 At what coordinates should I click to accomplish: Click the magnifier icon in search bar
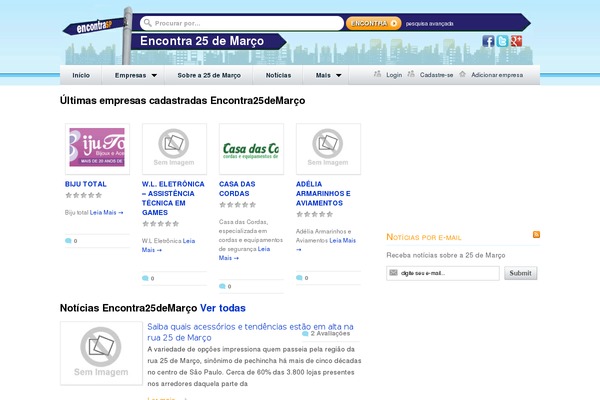[147, 23]
